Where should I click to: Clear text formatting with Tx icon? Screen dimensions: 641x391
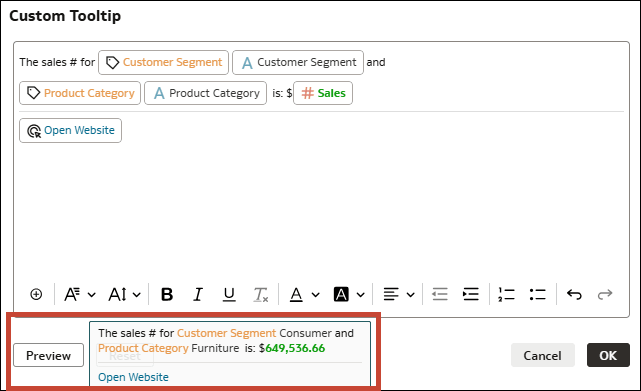pos(261,294)
